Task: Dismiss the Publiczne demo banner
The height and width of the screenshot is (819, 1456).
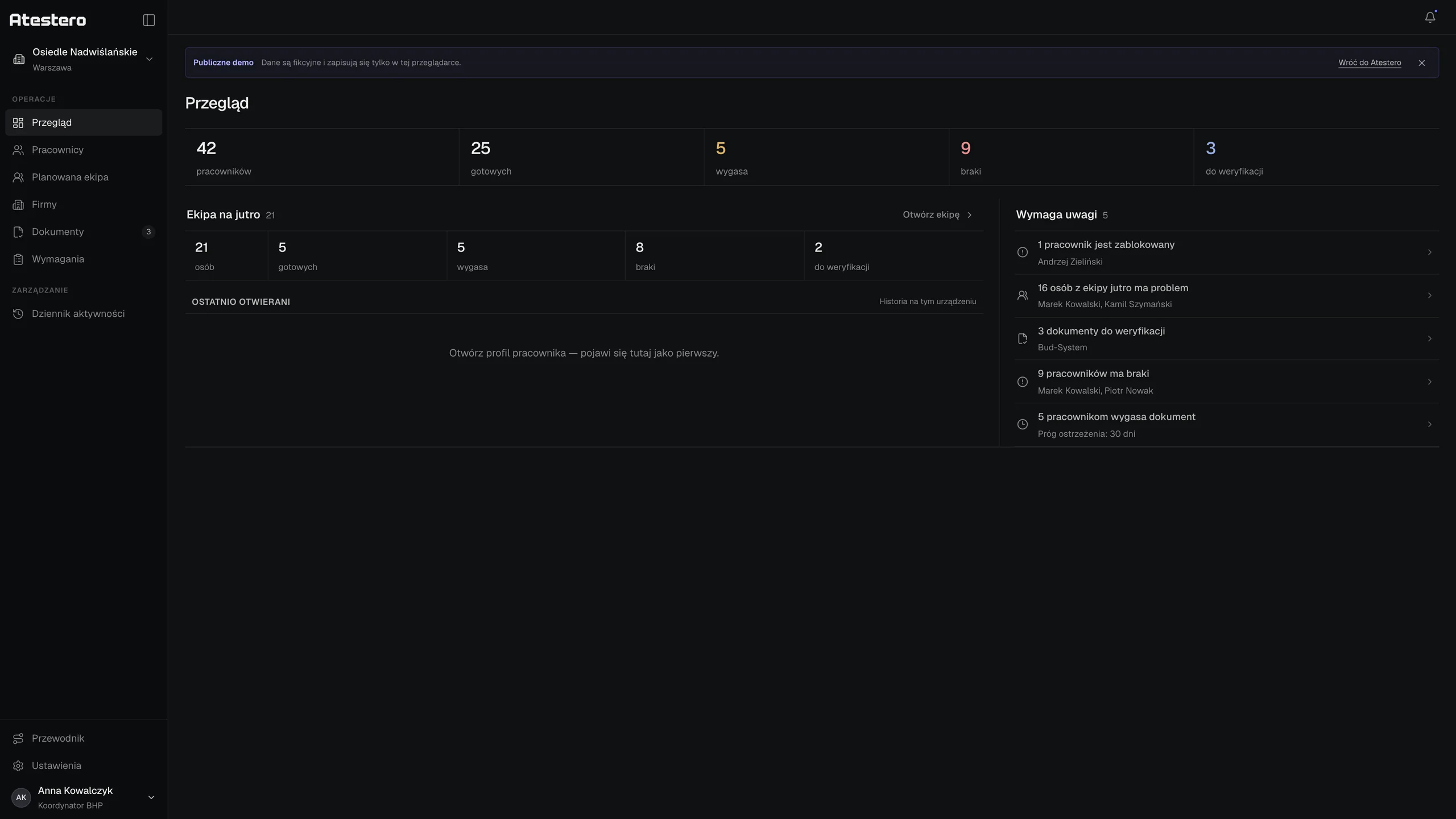Action: point(1421,63)
